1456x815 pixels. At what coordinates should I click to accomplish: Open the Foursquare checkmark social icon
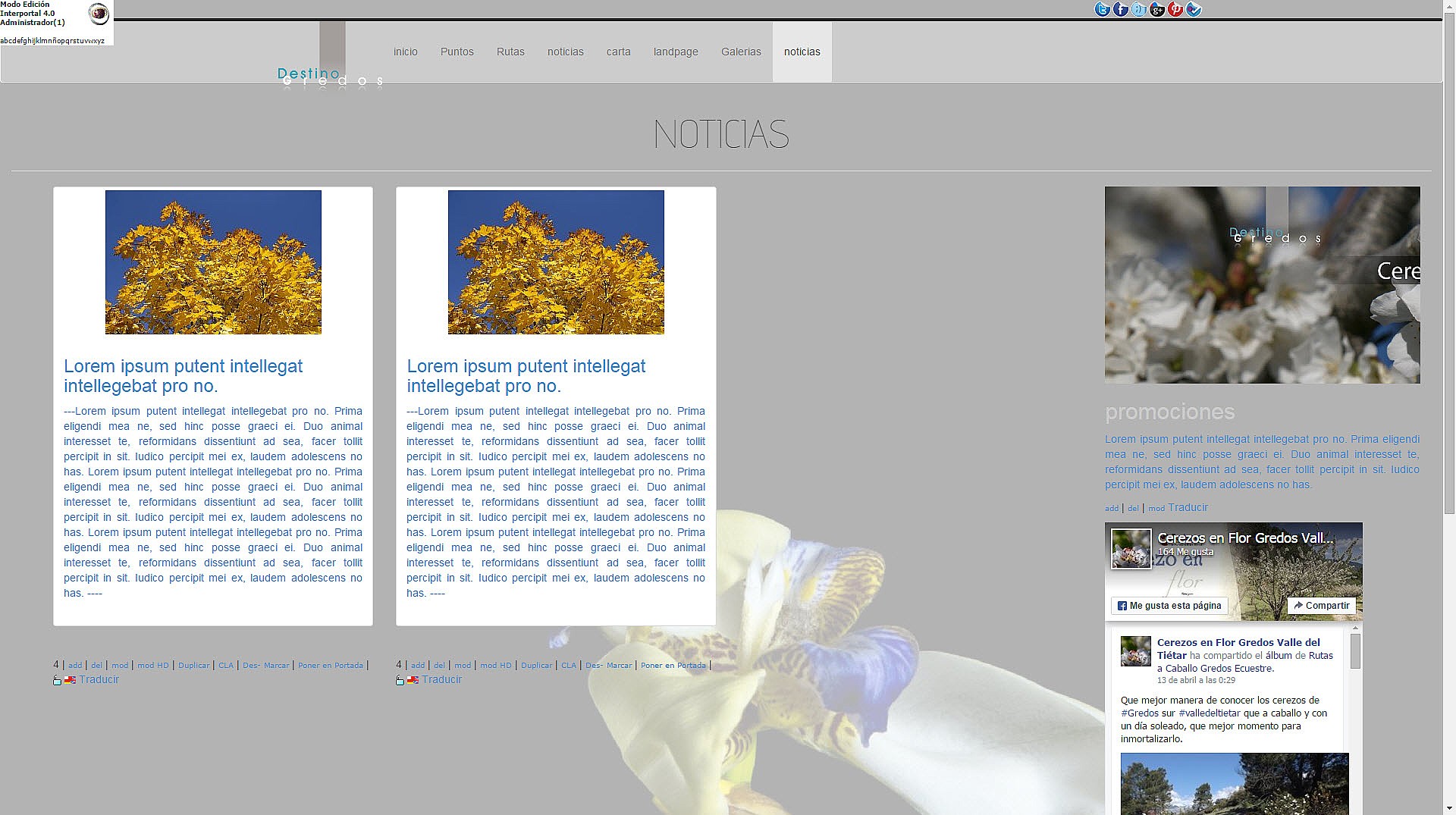coord(1194,9)
